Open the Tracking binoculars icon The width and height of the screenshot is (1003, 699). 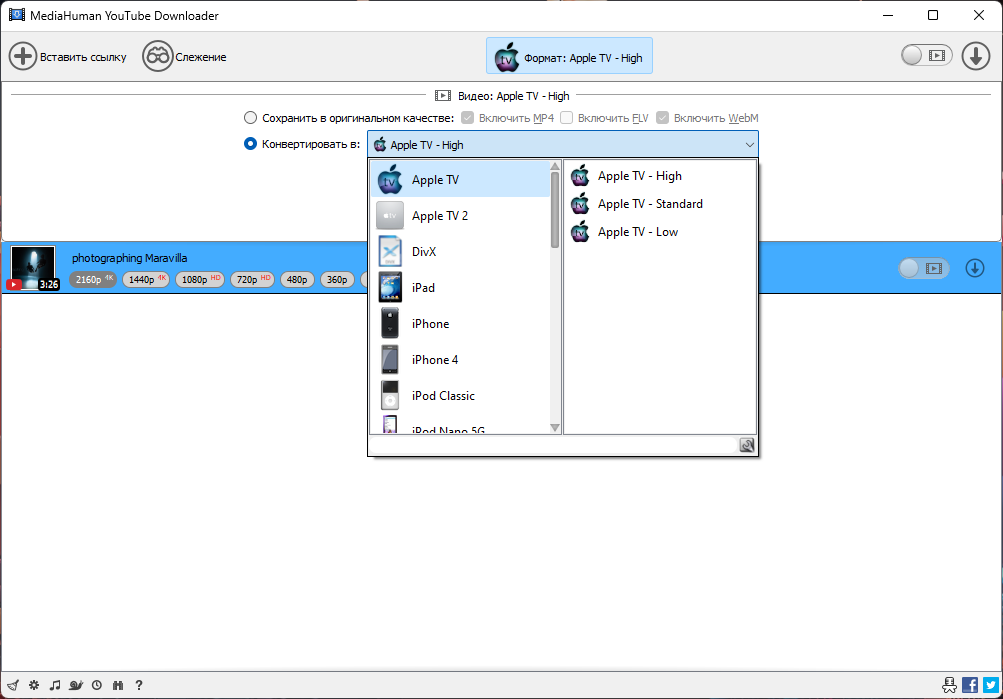[x=157, y=57]
